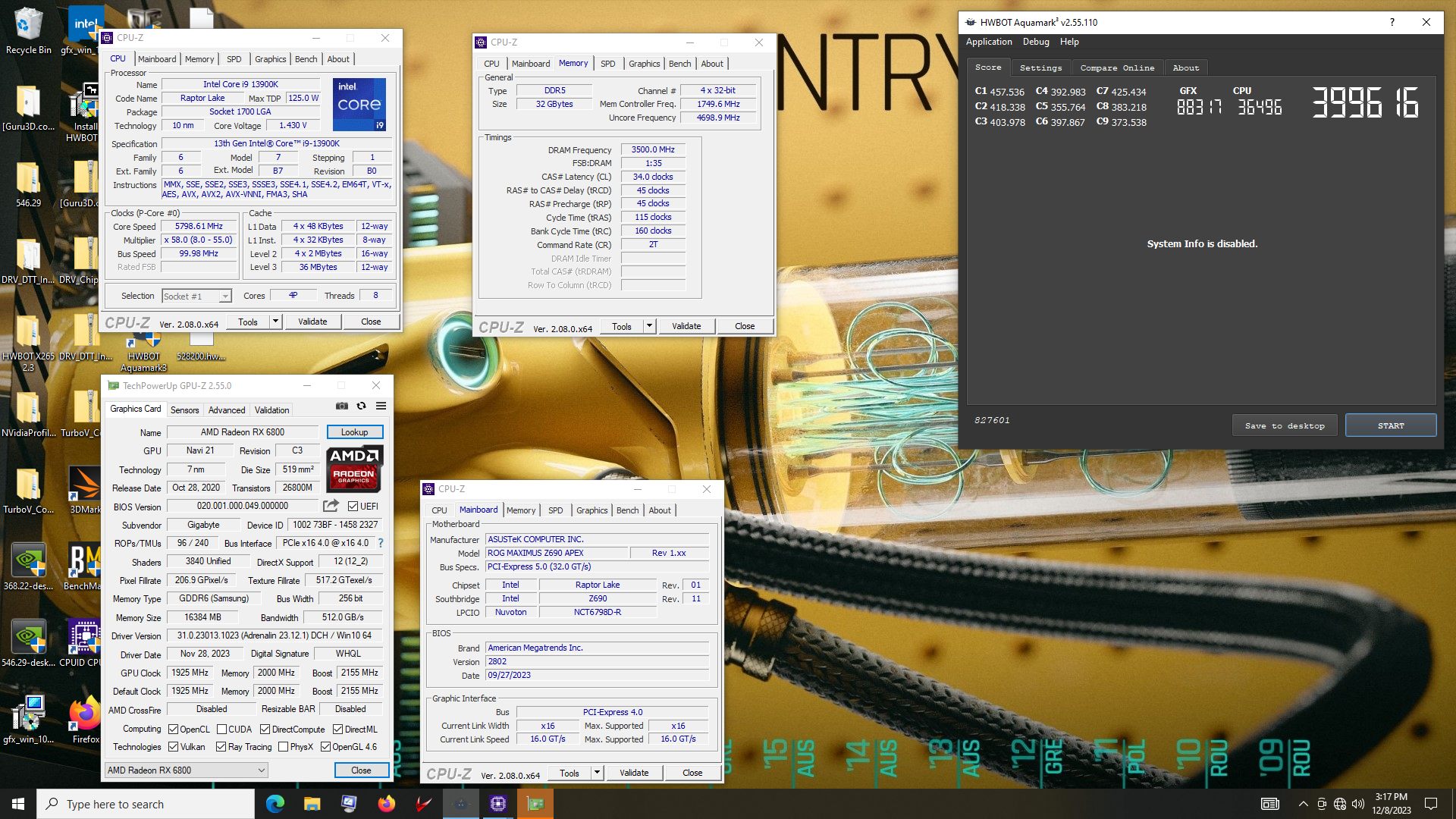Open the 546.29 folder on desktop
The width and height of the screenshot is (1456, 819).
pyautogui.click(x=28, y=184)
